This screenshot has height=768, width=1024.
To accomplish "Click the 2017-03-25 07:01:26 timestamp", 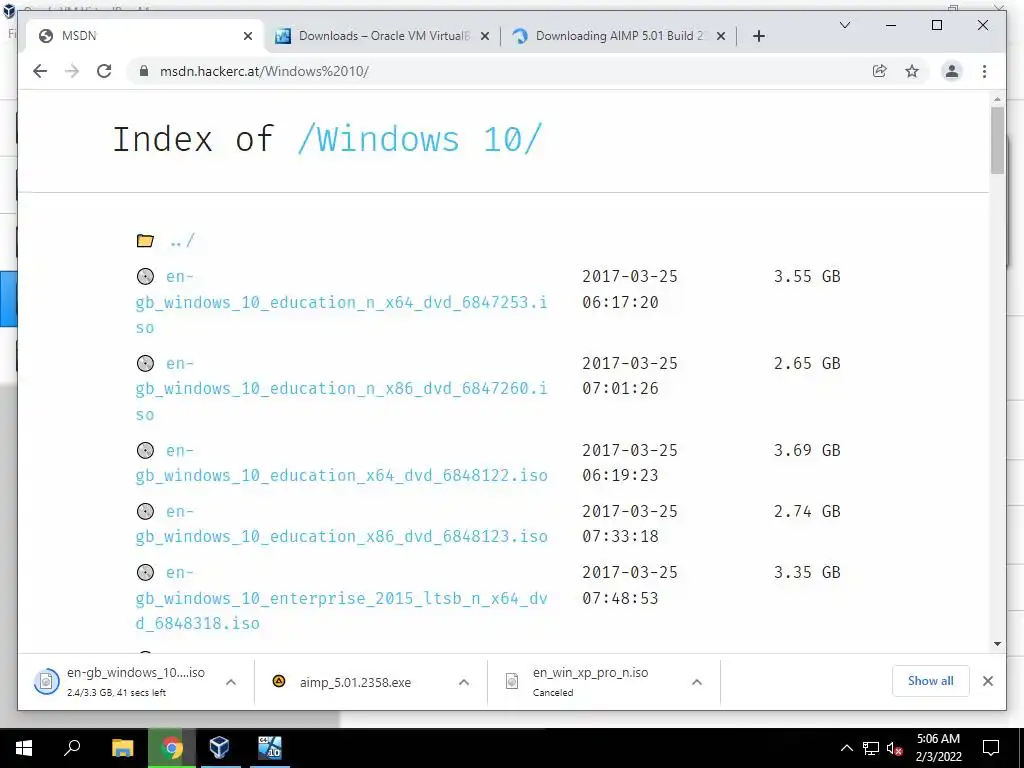I will tap(630, 376).
